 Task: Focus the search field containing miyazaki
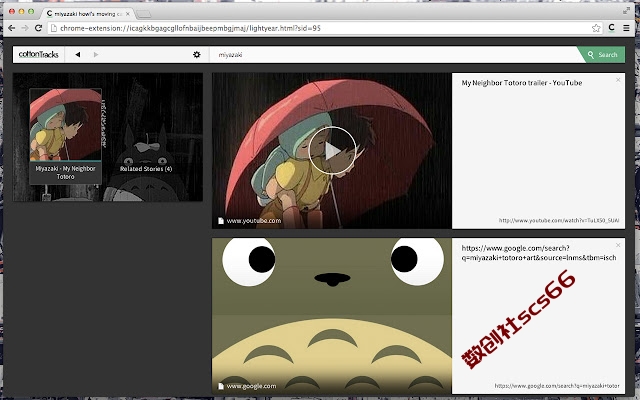point(396,54)
